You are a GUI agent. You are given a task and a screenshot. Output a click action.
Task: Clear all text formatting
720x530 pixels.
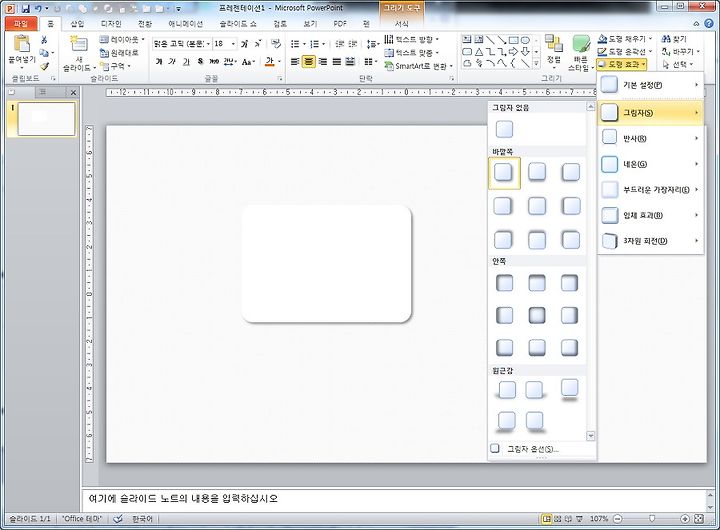[276, 44]
